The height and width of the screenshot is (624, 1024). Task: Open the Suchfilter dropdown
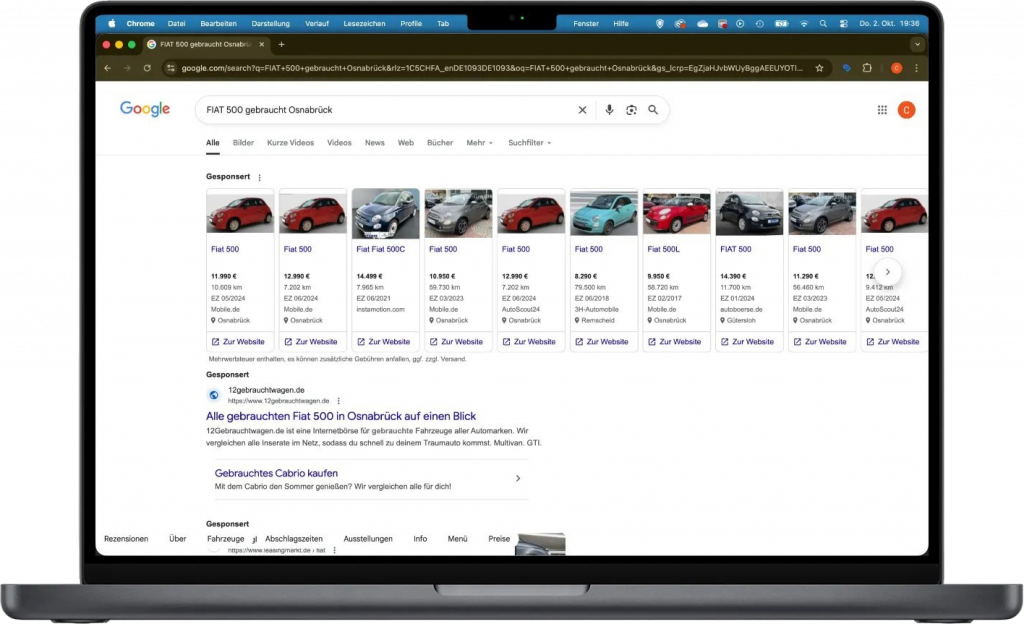[529, 143]
